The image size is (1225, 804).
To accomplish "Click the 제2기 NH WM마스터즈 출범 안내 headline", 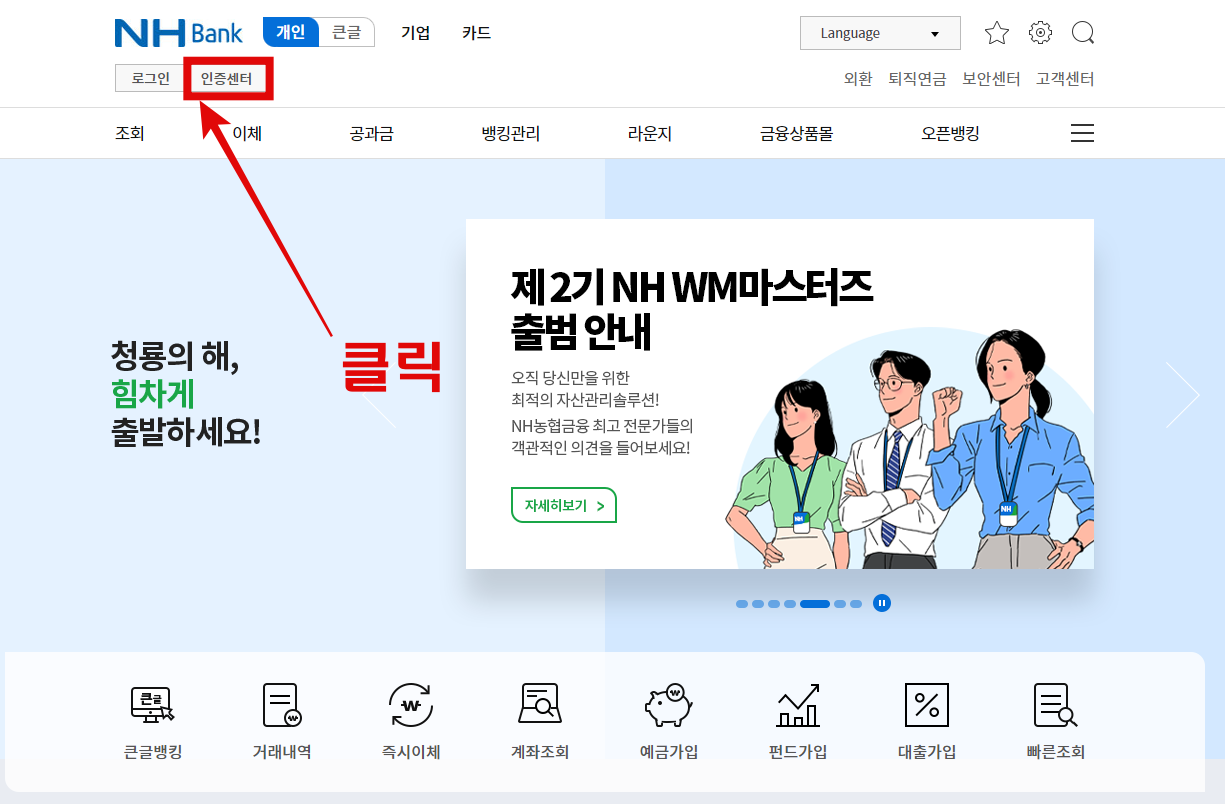I will [692, 310].
